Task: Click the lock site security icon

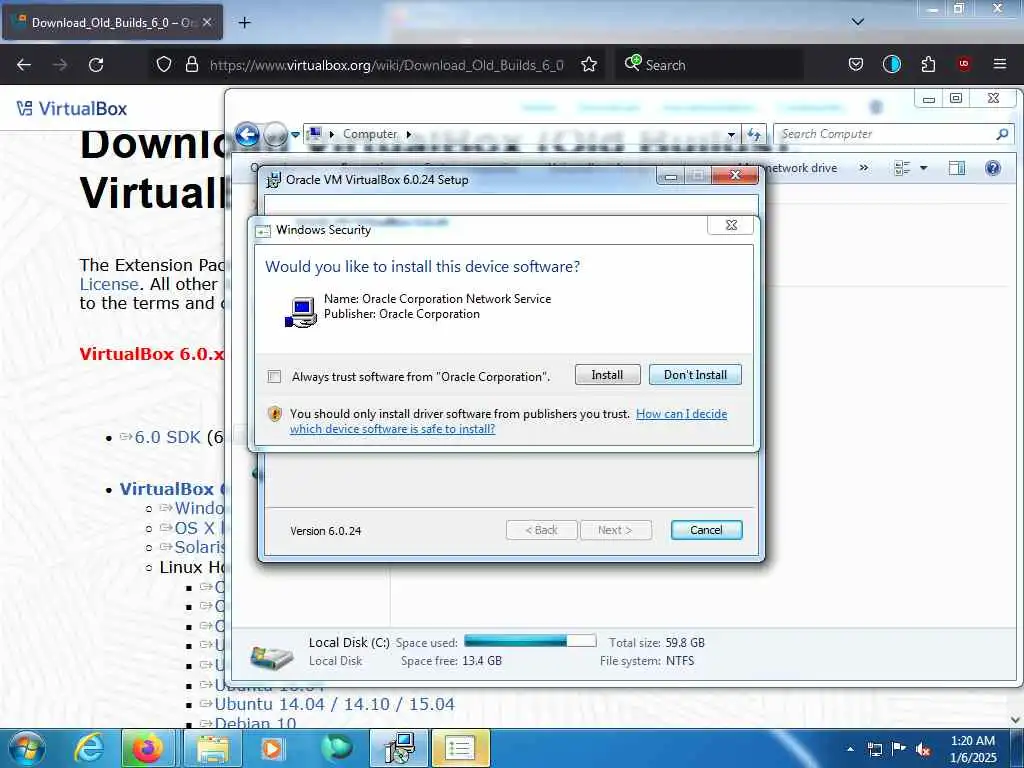Action: click(191, 65)
